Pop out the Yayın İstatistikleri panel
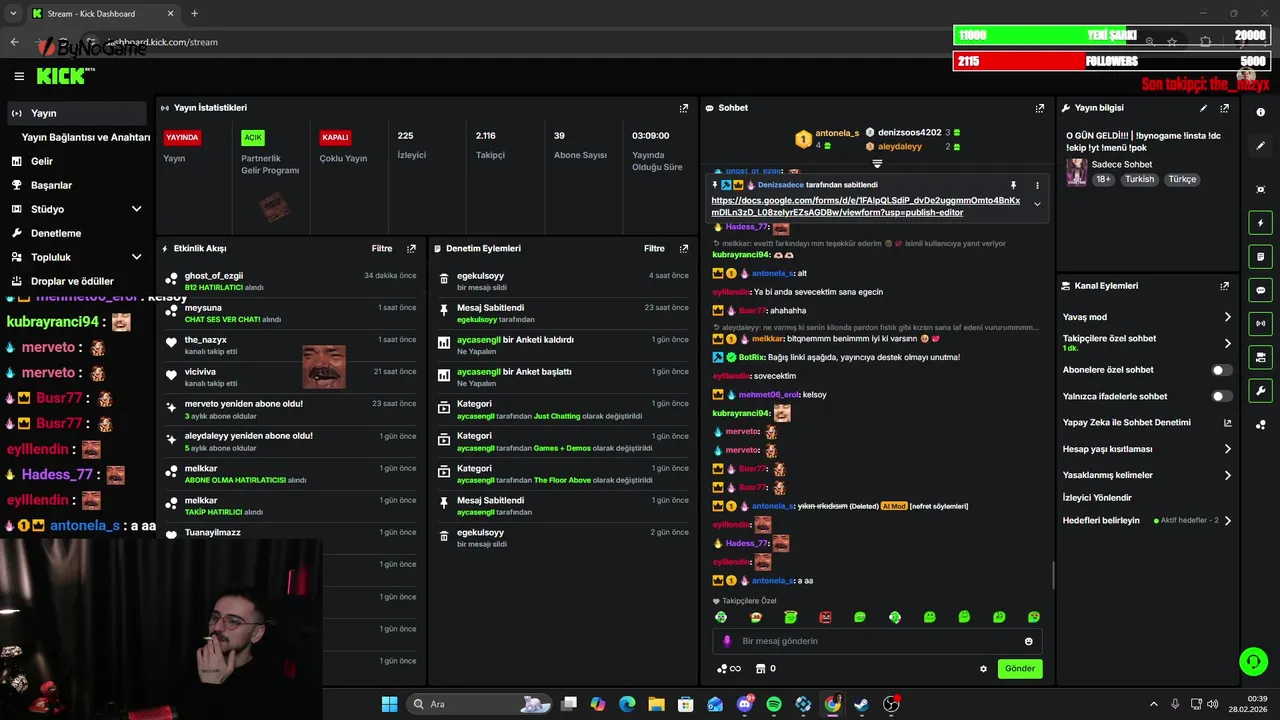The width and height of the screenshot is (1280, 720). click(684, 108)
